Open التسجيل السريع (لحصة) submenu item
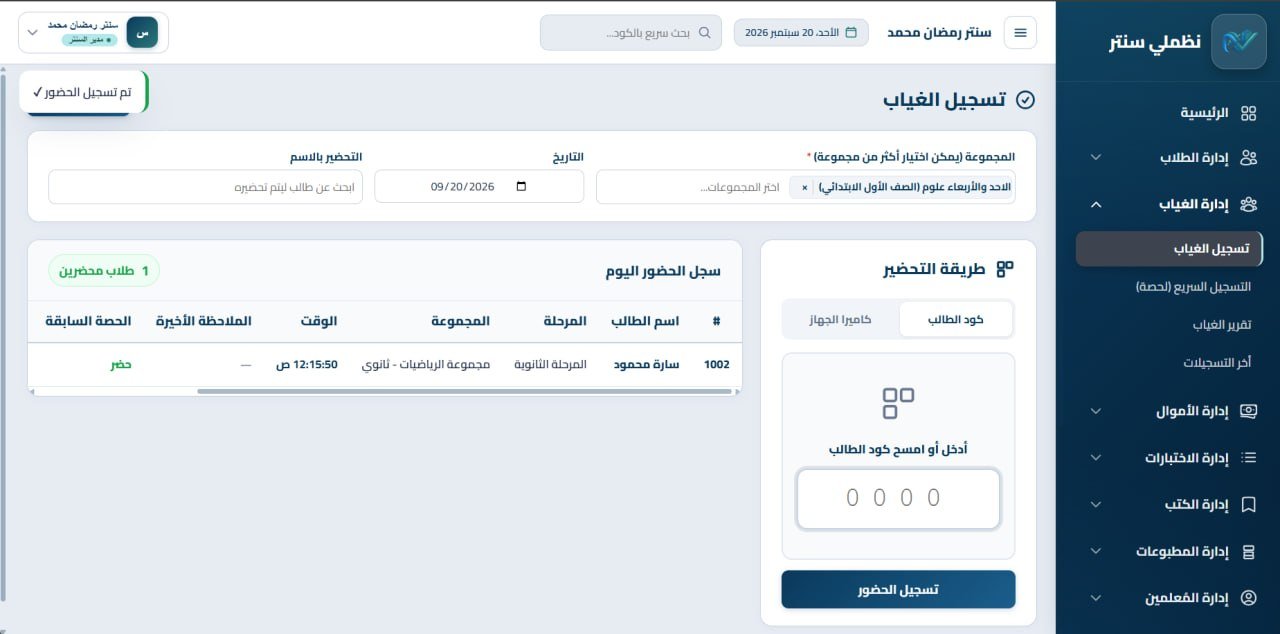The height and width of the screenshot is (634, 1280). coord(1193,287)
